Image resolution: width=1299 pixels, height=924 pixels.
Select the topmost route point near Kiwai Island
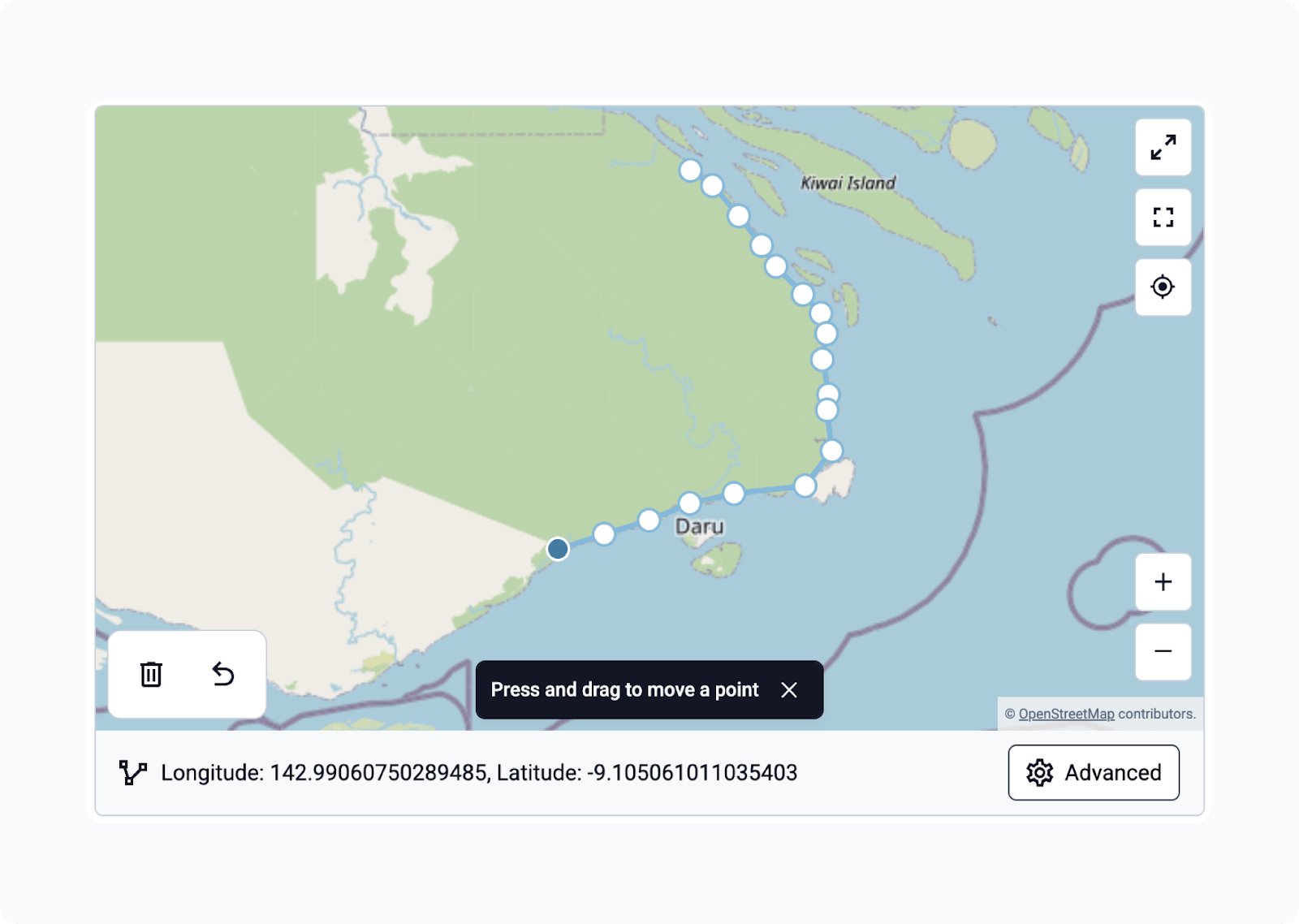(689, 170)
